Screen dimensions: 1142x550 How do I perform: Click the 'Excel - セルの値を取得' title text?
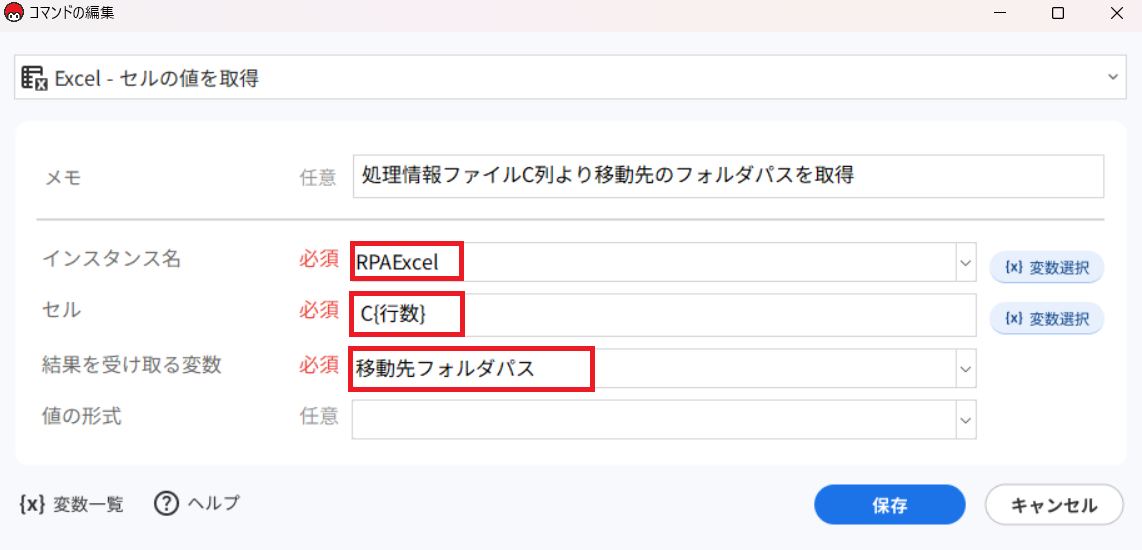click(157, 78)
